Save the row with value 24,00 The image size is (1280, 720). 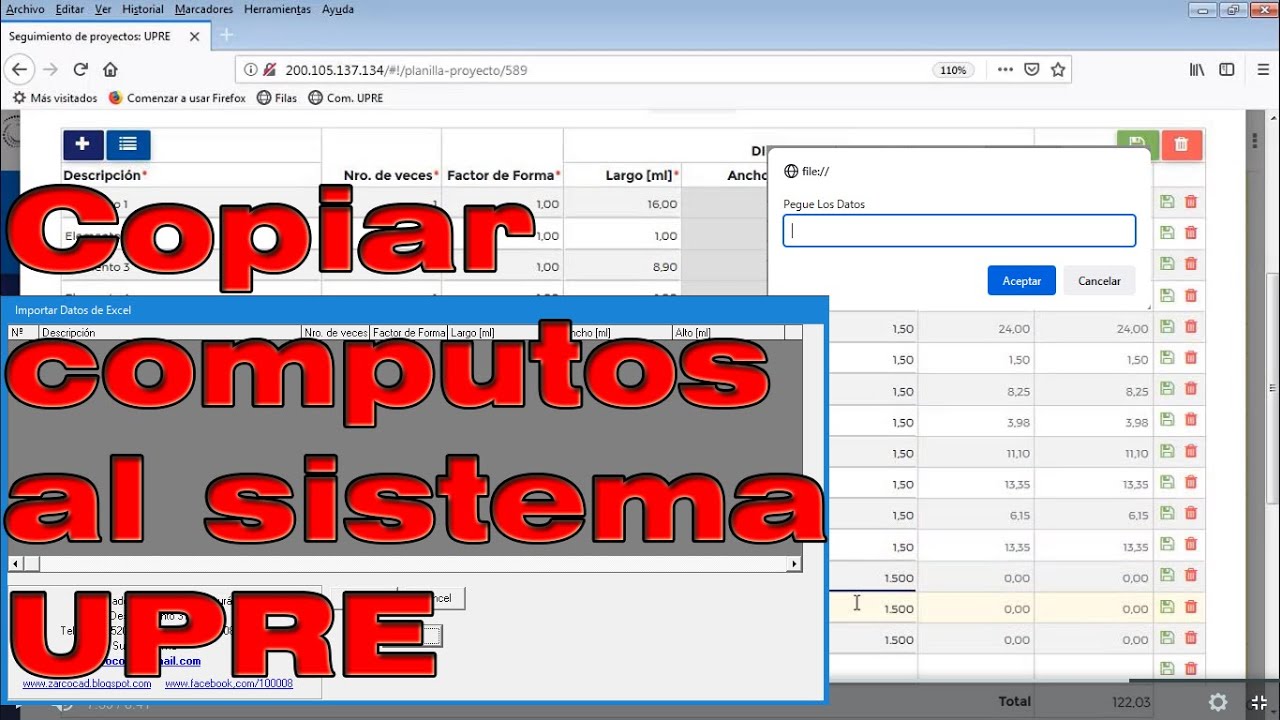(x=1167, y=327)
